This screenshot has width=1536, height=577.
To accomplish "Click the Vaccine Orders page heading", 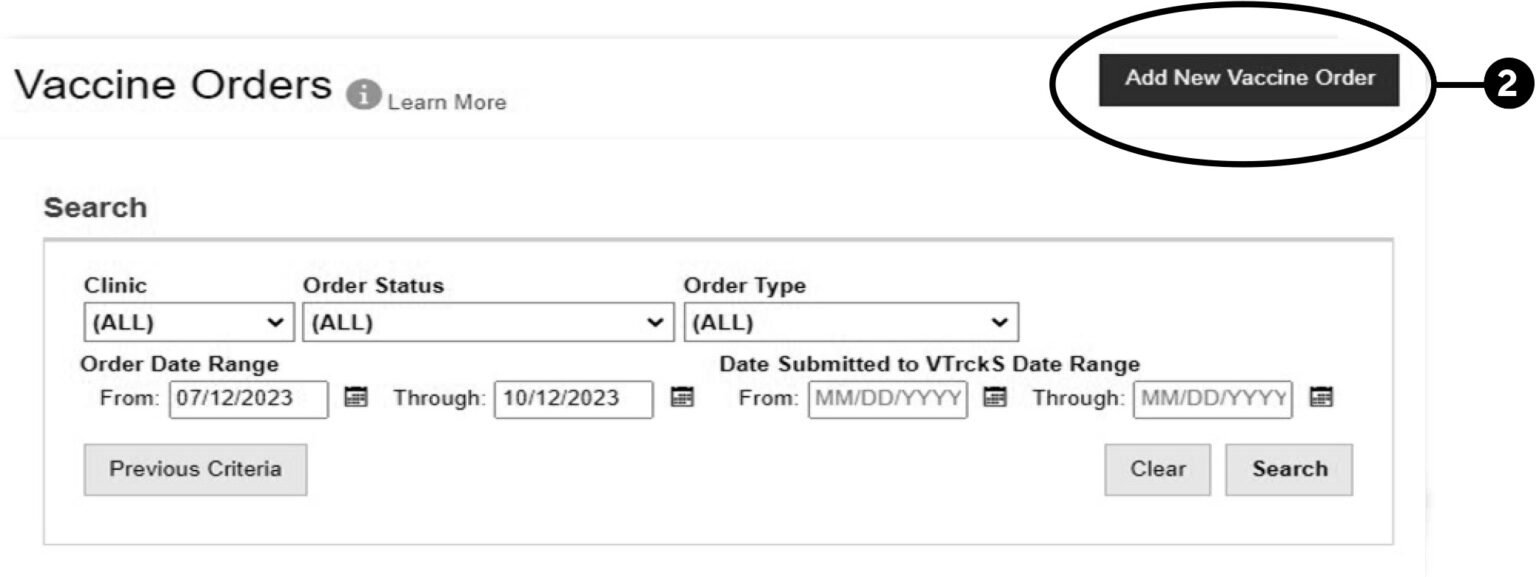I will click(x=172, y=87).
